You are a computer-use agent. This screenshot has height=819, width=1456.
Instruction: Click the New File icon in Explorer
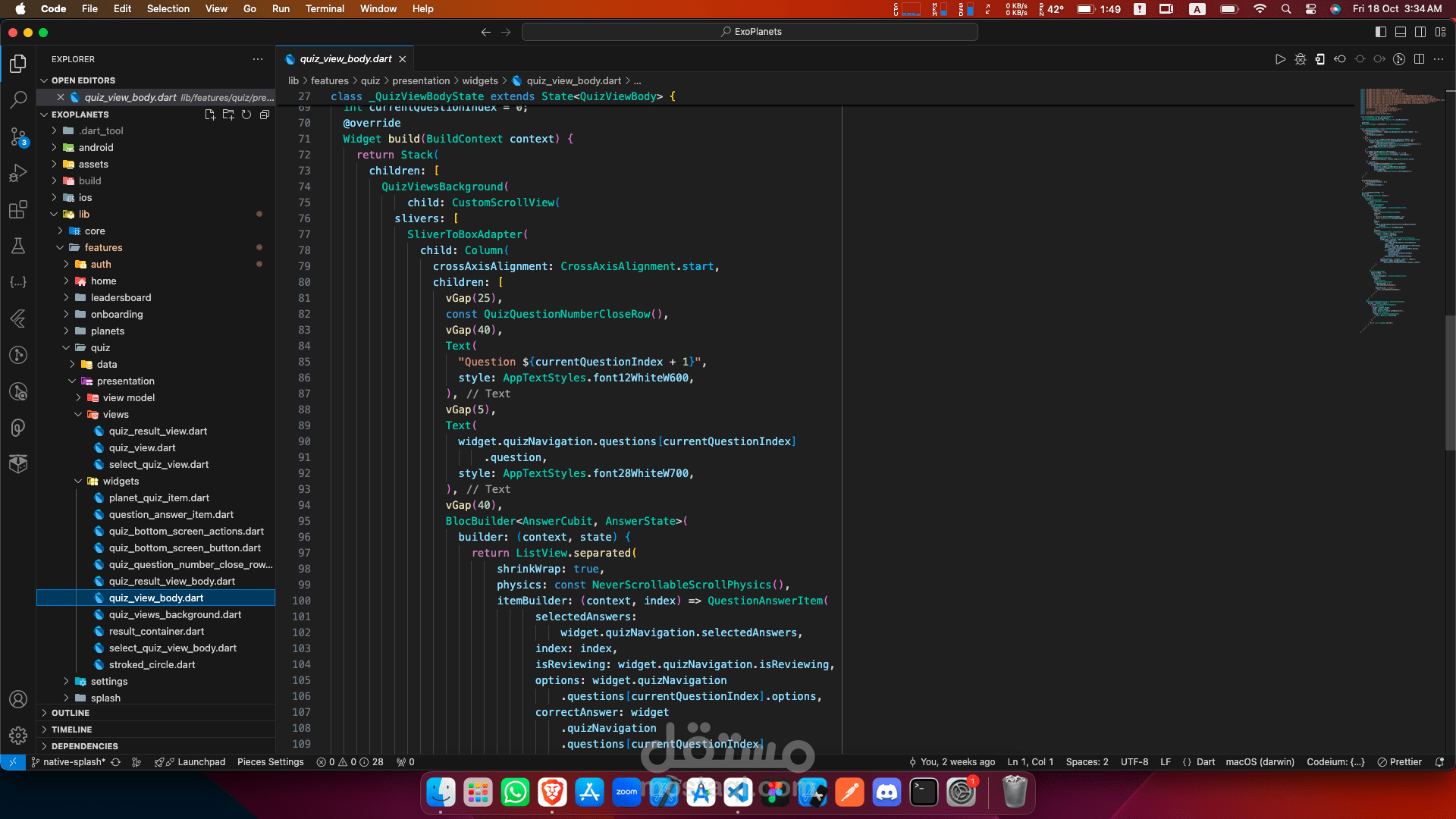click(210, 115)
